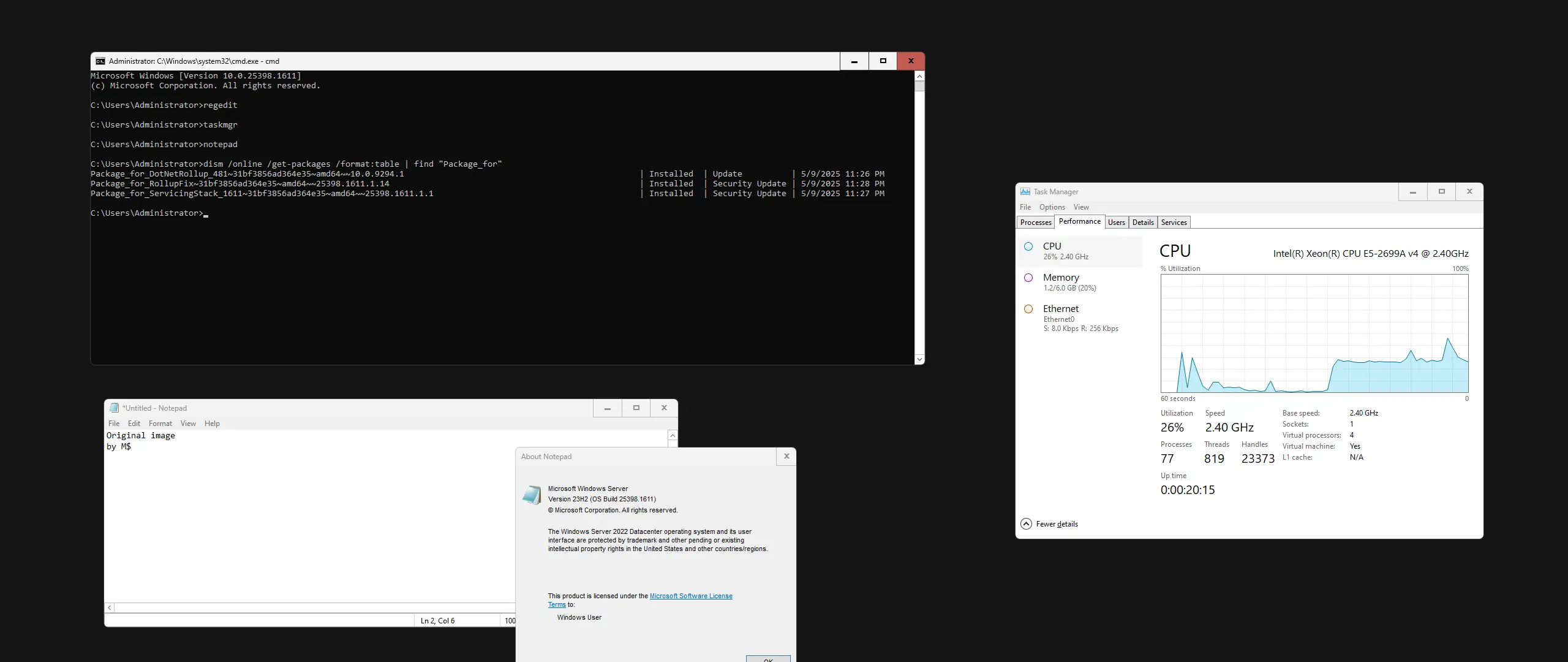Maximize the Task Manager window
This screenshot has height=662, width=1568.
click(x=1441, y=192)
